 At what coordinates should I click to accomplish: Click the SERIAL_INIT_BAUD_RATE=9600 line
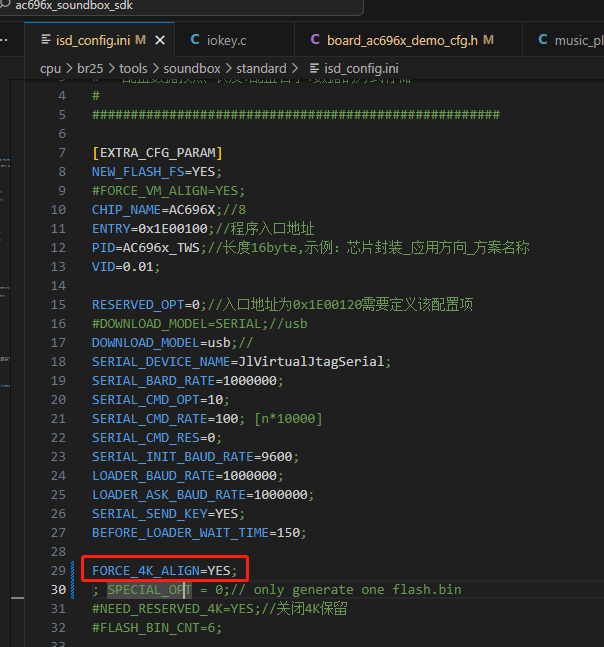pyautogui.click(x=195, y=456)
